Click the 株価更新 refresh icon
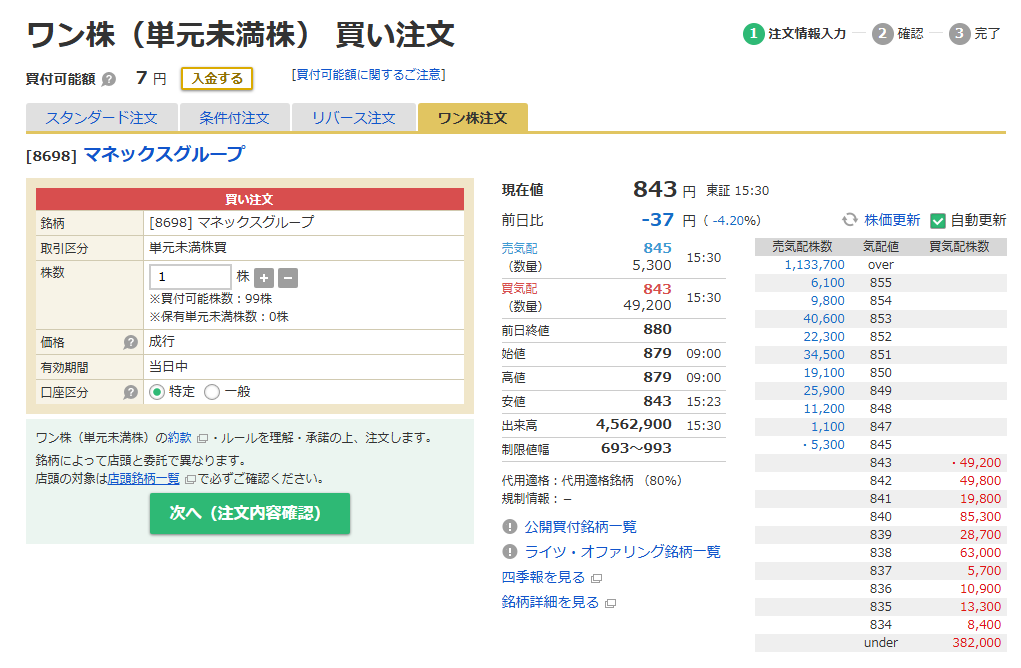This screenshot has height=668, width=1021. coord(850,220)
